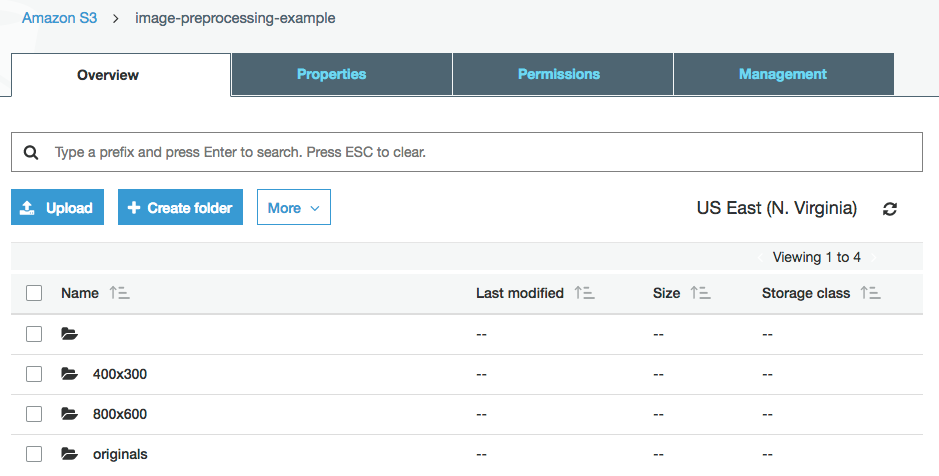Click the originals folder icon
Viewport: 939px width, 476px height.
click(69, 454)
